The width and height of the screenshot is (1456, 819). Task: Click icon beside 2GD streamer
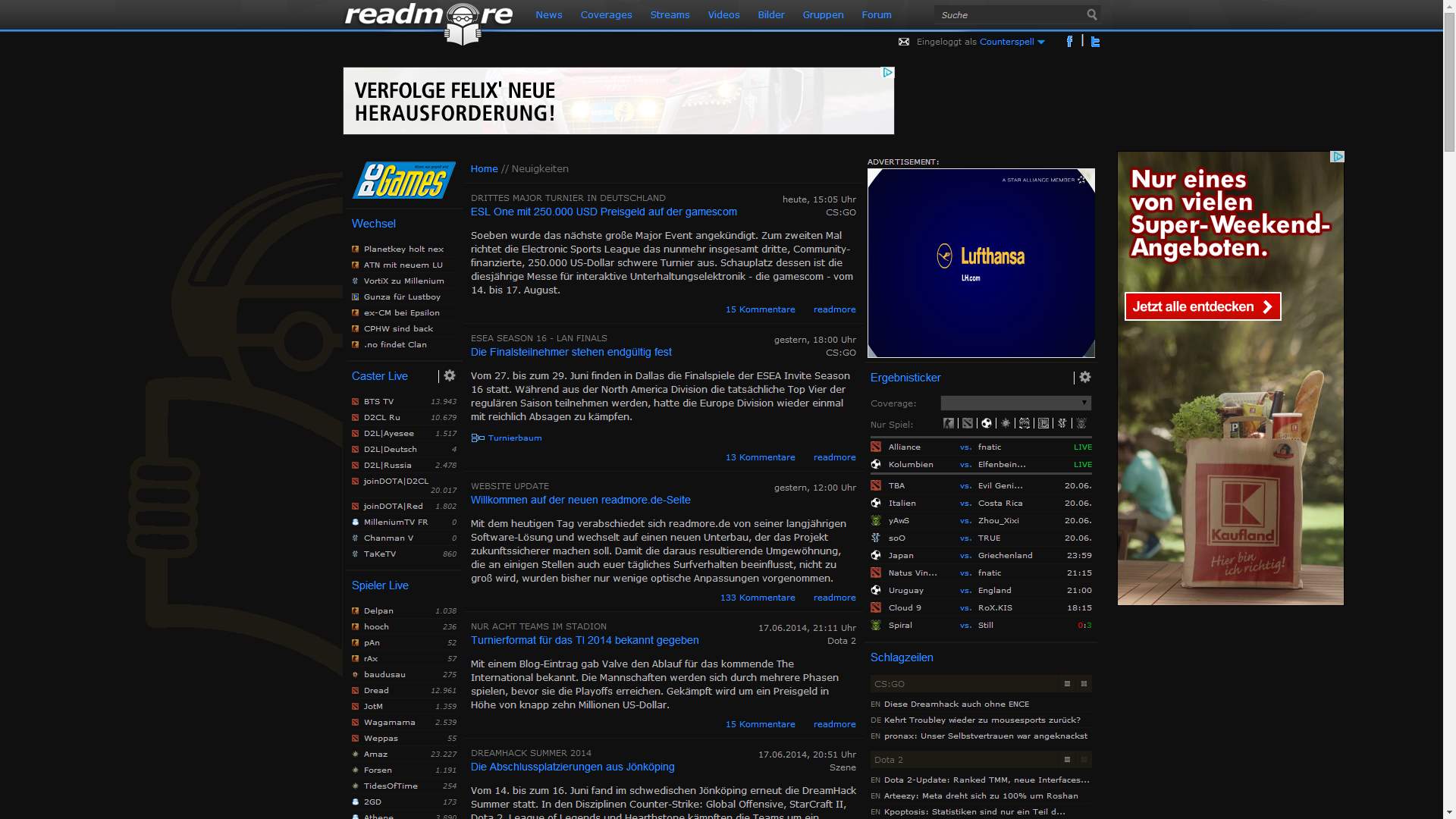click(355, 802)
